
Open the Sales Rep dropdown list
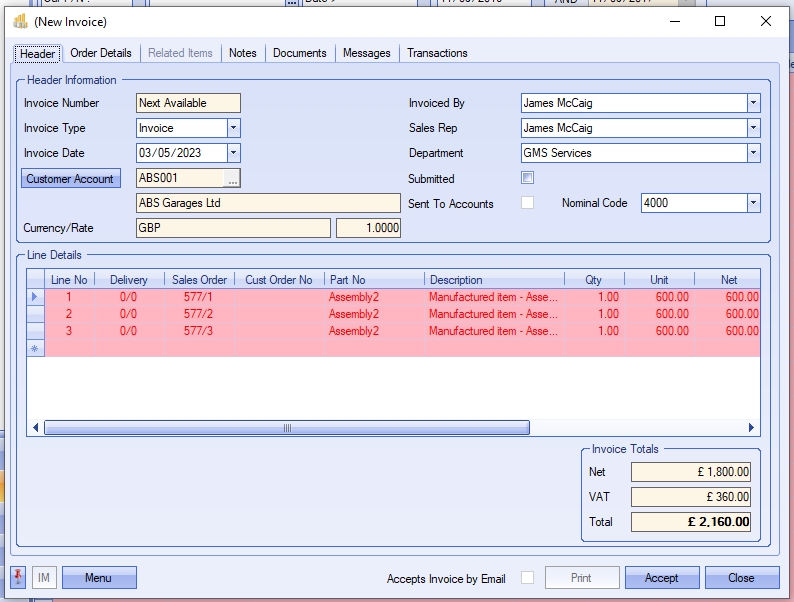753,128
